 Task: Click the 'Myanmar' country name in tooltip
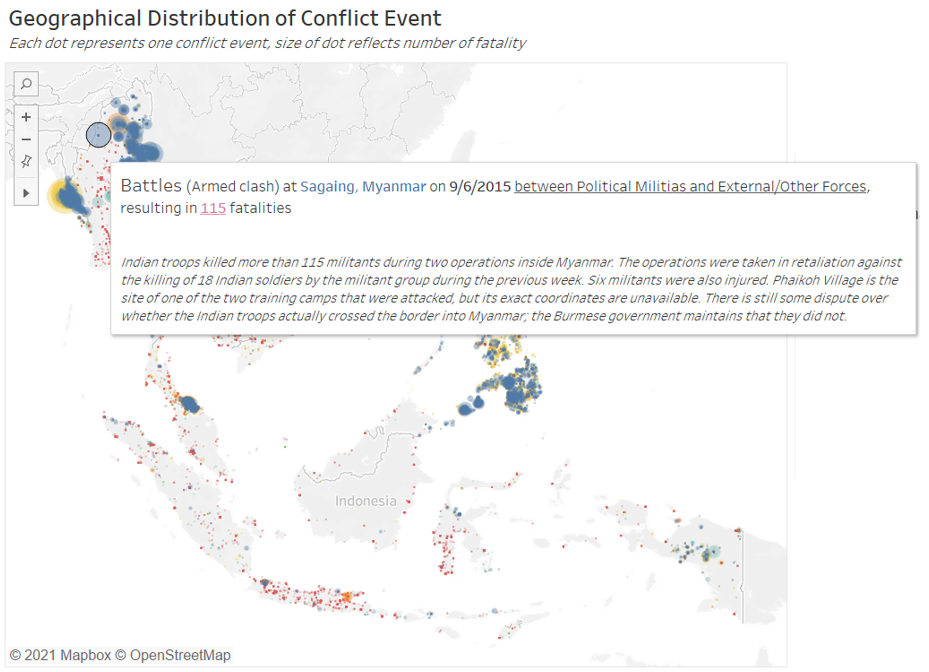click(394, 187)
